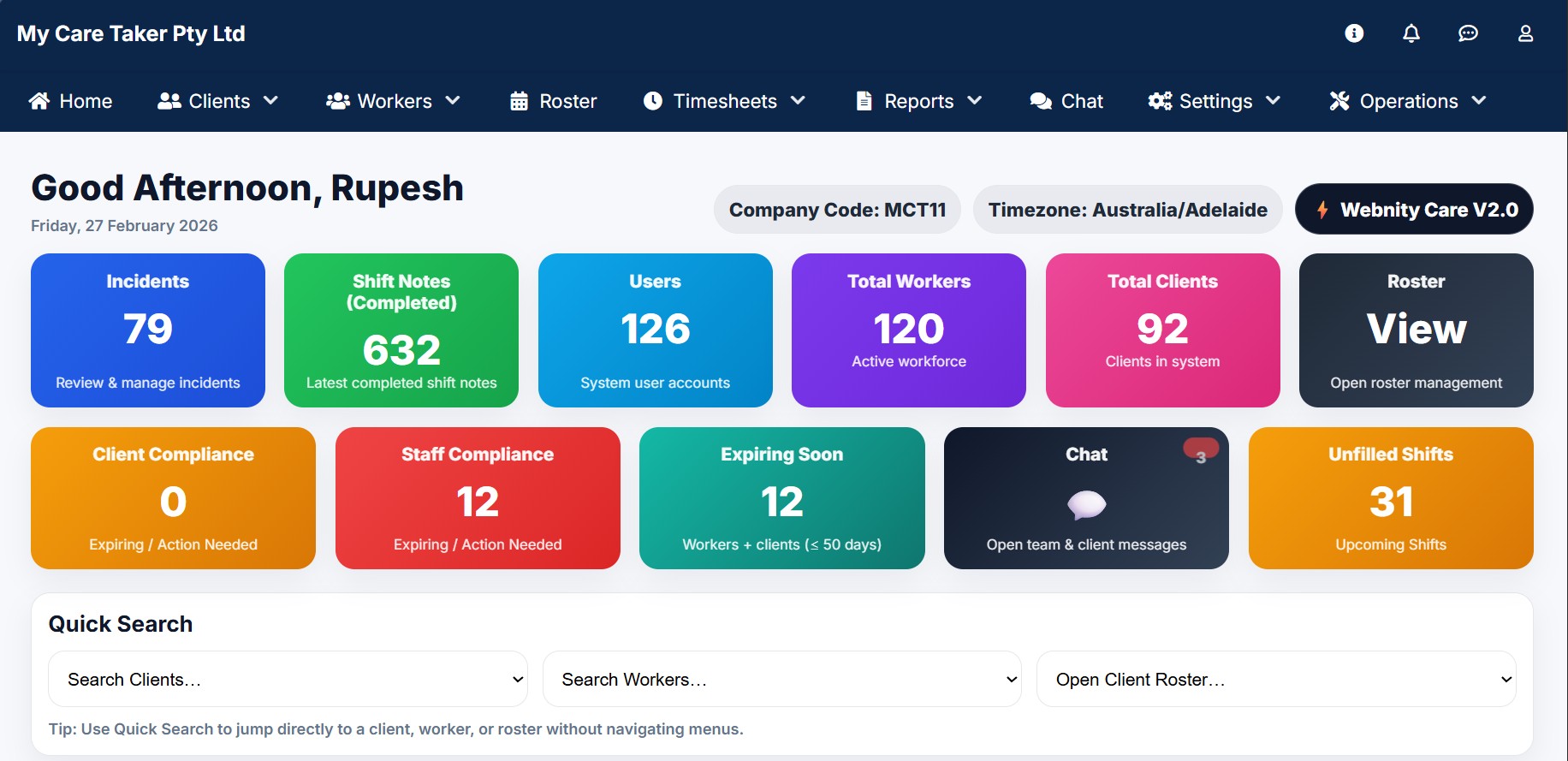Click the Roster View card

tap(1416, 330)
